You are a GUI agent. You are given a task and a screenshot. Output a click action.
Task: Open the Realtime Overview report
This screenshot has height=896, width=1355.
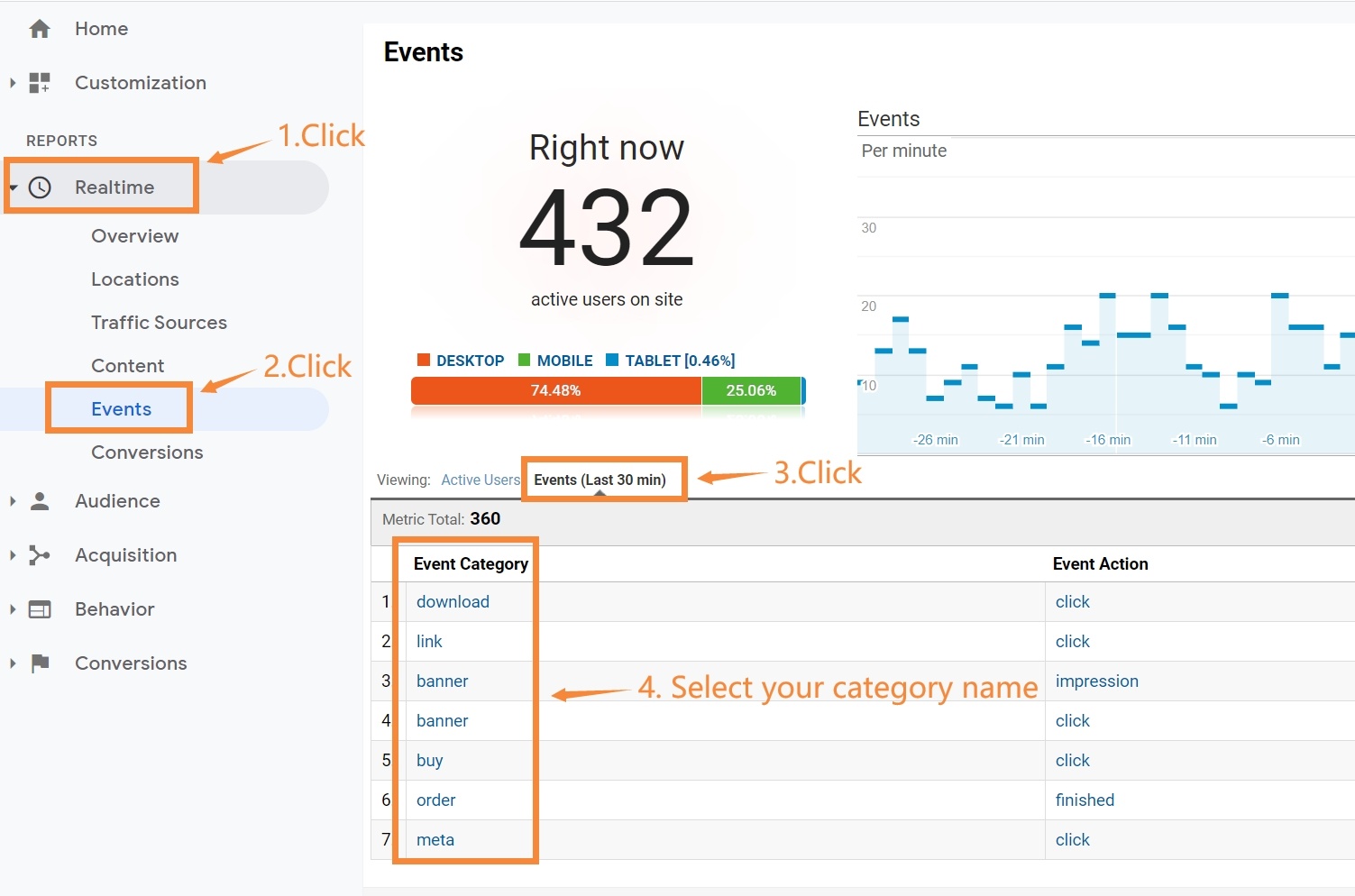point(135,236)
